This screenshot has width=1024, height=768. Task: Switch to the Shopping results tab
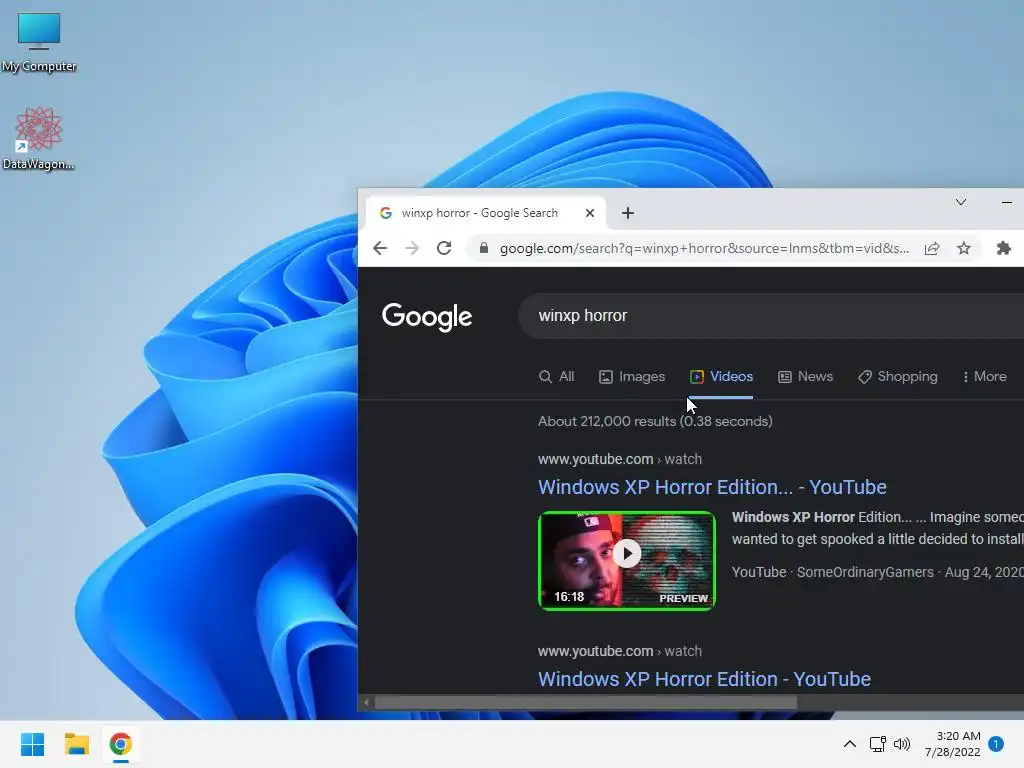[x=898, y=377]
